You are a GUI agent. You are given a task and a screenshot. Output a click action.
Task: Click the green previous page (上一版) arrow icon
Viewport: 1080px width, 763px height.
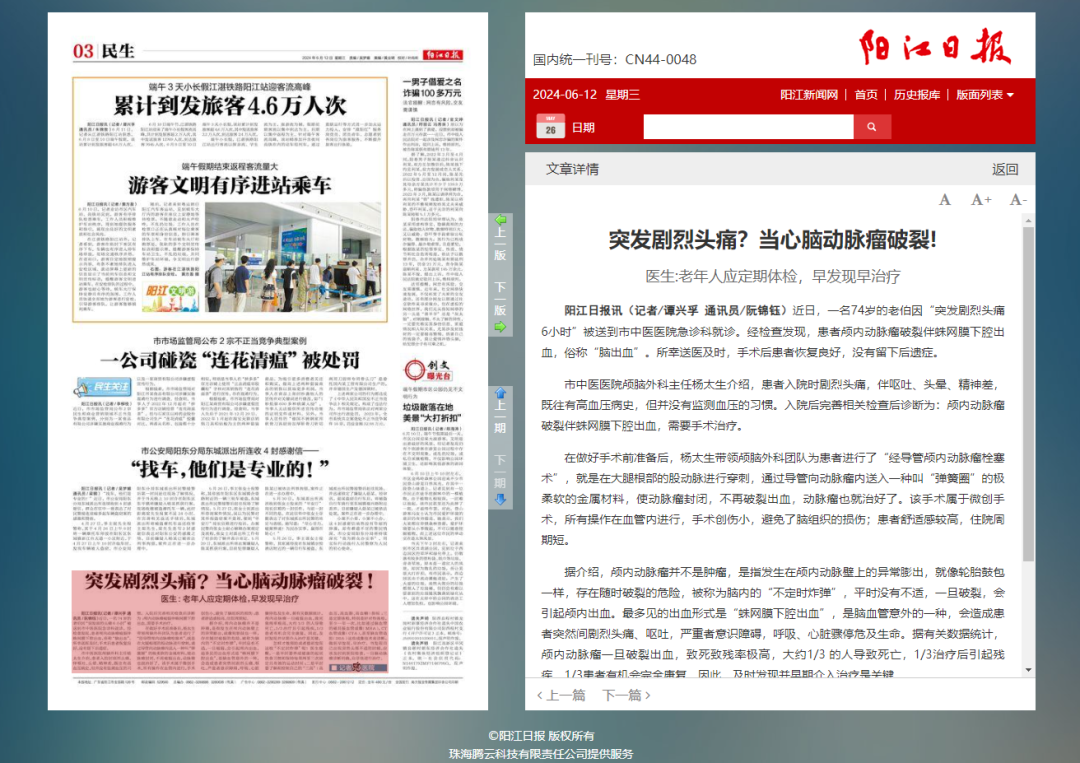click(500, 220)
